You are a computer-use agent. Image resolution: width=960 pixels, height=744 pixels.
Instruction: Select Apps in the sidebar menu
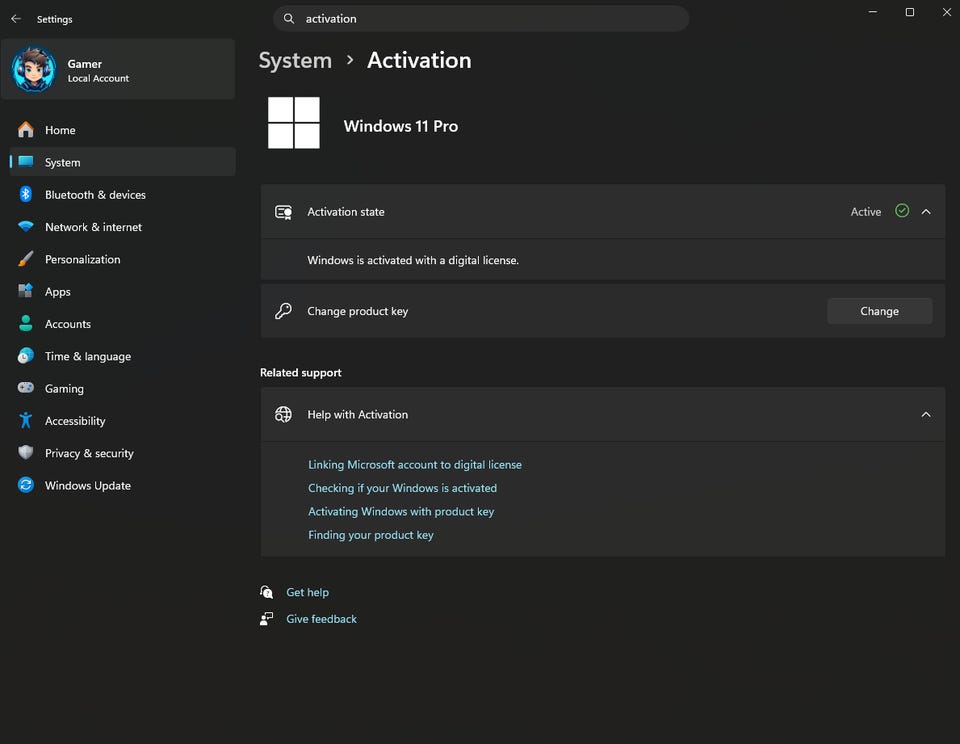(58, 292)
